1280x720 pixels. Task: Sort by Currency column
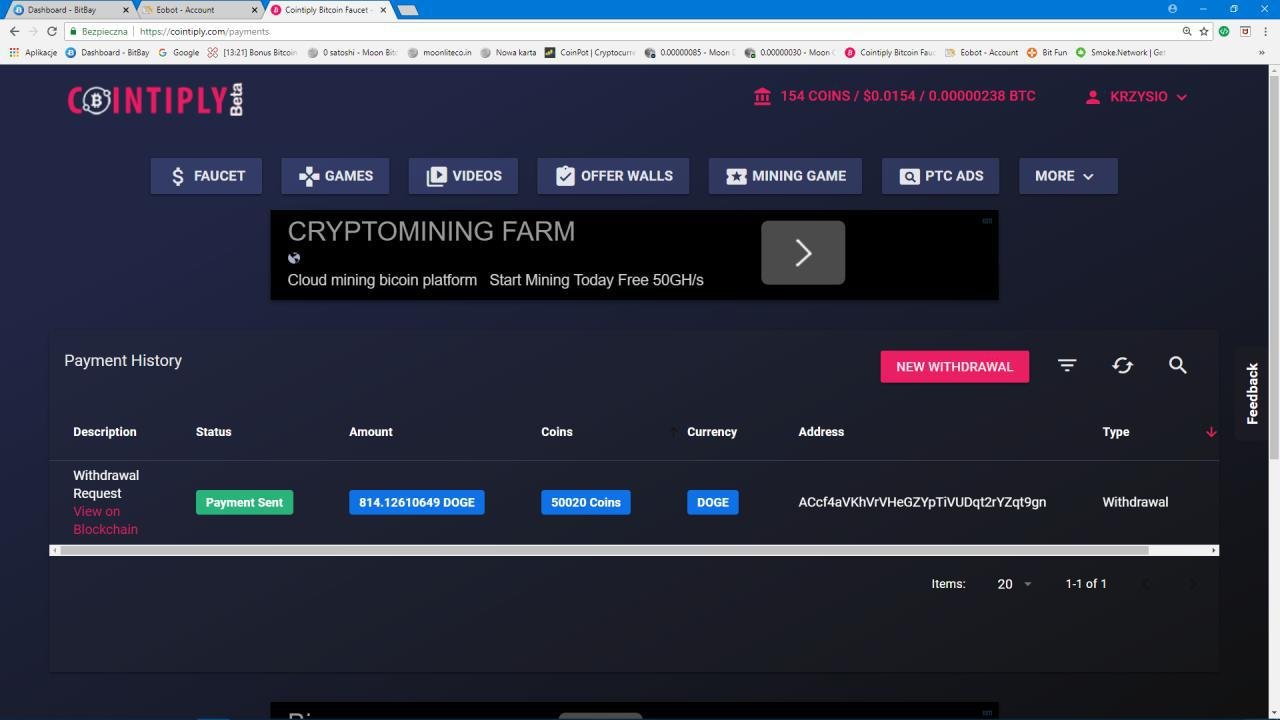pos(712,432)
